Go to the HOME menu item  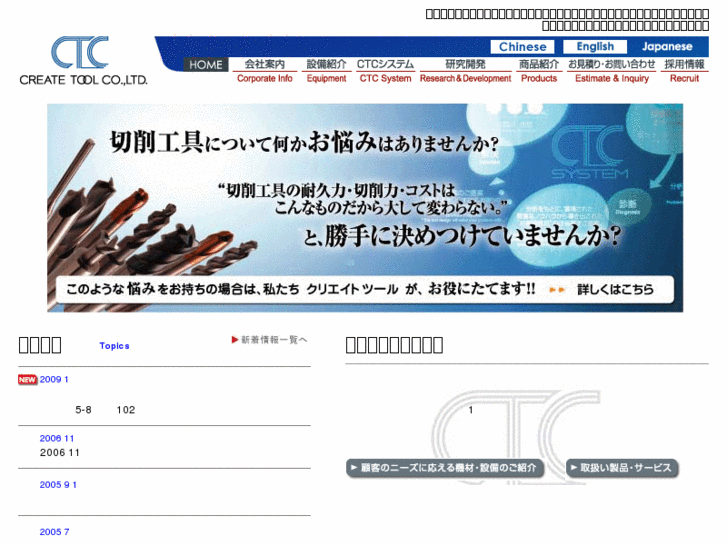(x=206, y=64)
